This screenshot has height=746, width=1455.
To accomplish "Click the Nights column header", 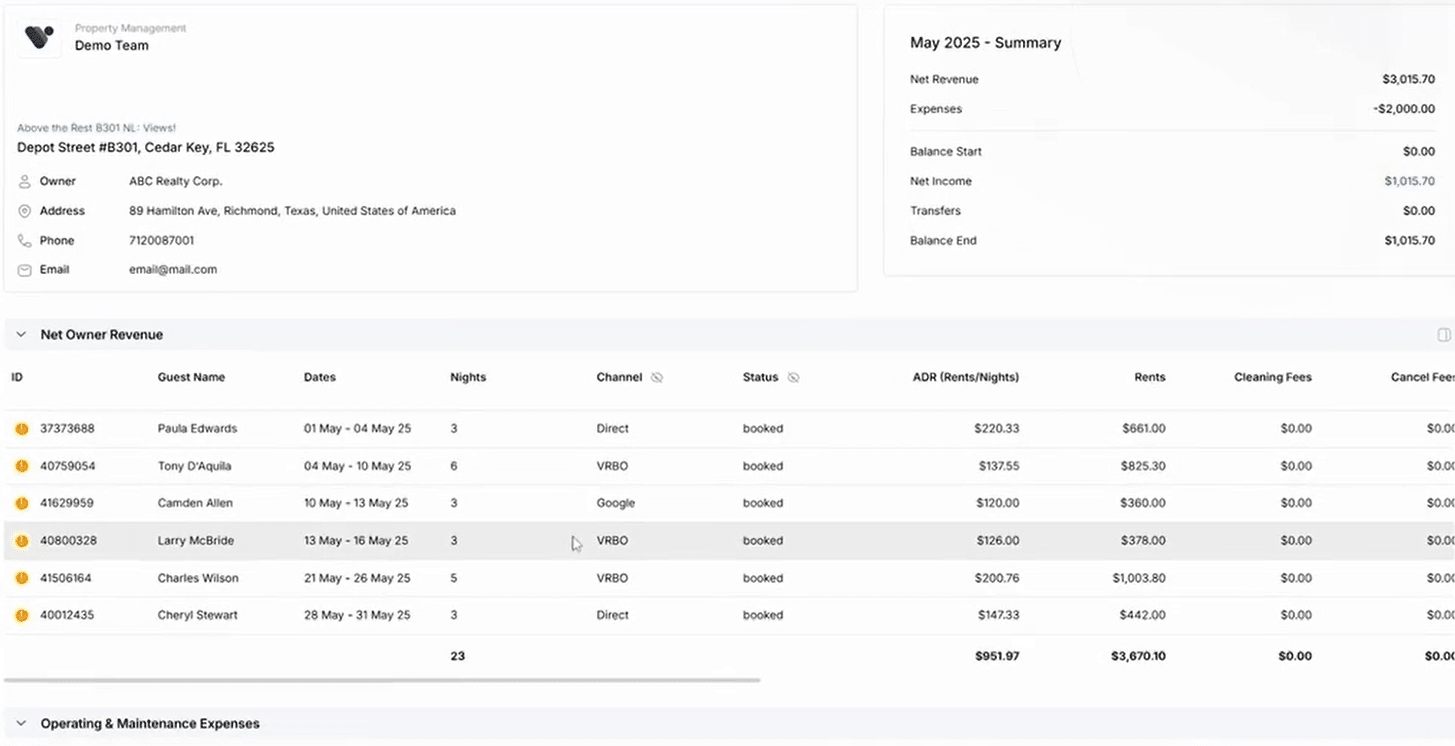I will click(x=467, y=378).
